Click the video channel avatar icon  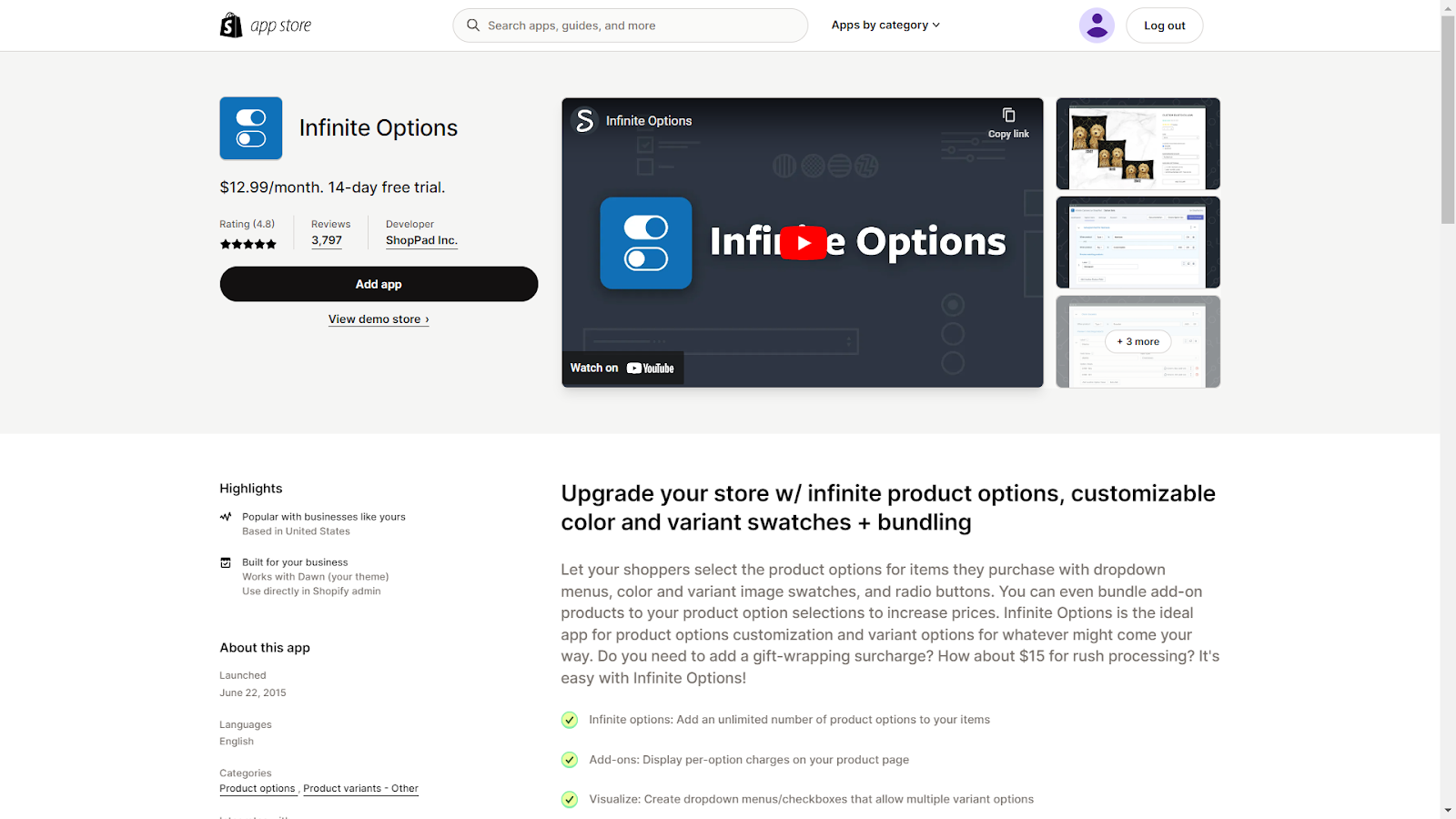click(584, 120)
